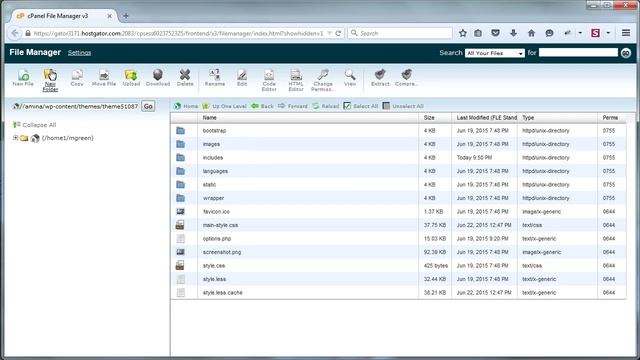Open the Upload tool
The image size is (640, 360).
point(131,78)
